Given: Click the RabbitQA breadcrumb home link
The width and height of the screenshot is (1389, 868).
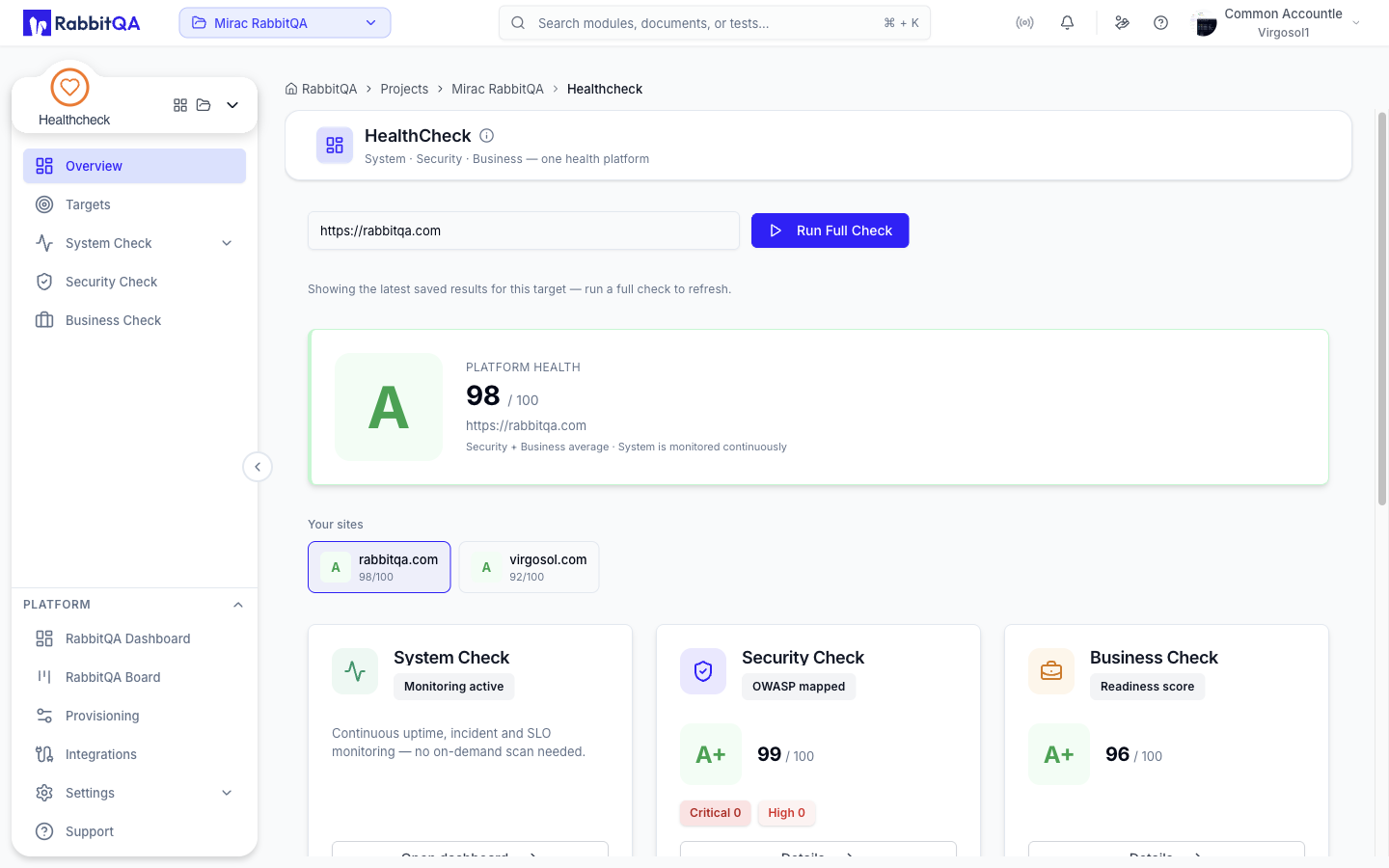Looking at the screenshot, I should pyautogui.click(x=321, y=89).
